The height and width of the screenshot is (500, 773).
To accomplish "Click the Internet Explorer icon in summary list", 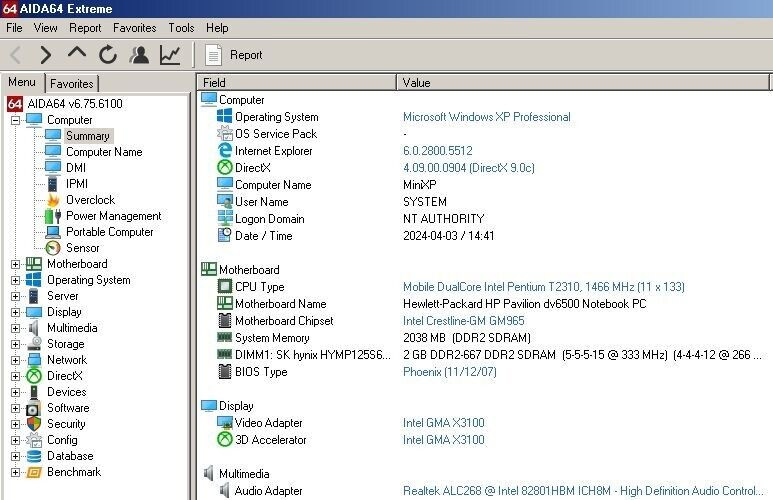I will pyautogui.click(x=225, y=150).
